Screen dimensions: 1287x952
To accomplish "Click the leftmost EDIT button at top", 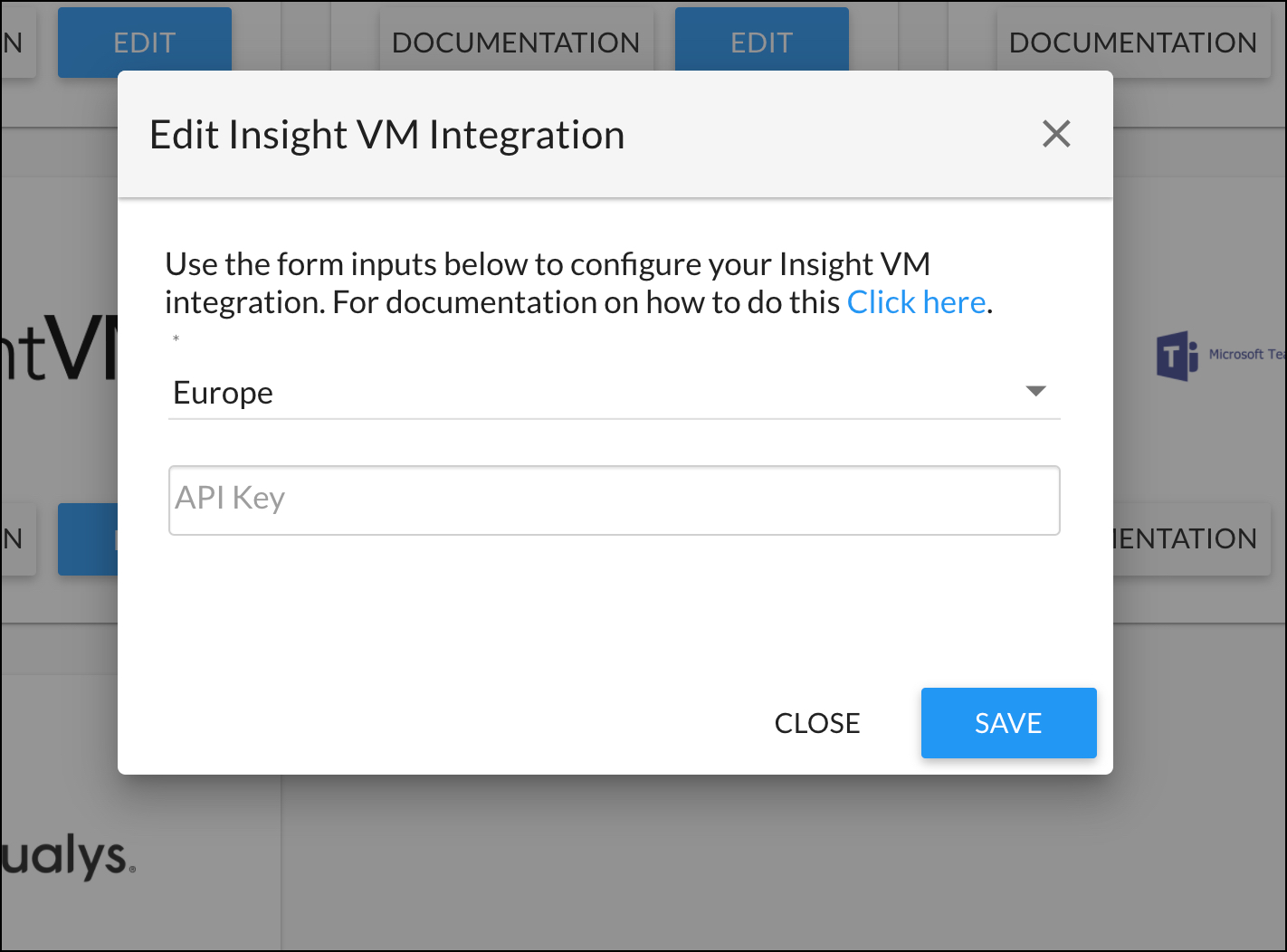I will pos(144,42).
